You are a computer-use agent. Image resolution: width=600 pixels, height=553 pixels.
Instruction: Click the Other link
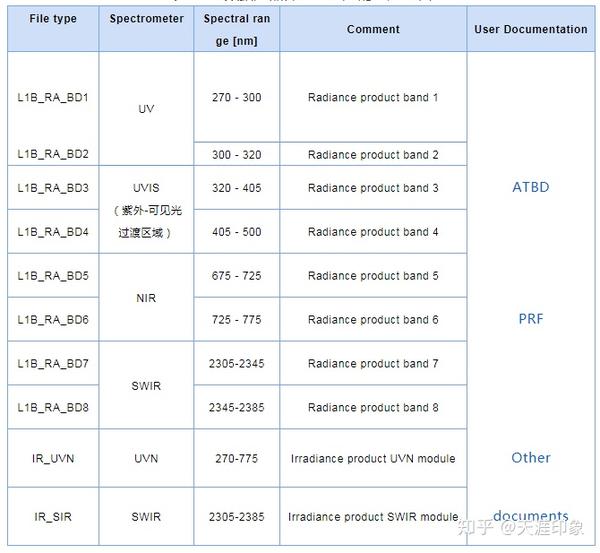click(x=530, y=457)
